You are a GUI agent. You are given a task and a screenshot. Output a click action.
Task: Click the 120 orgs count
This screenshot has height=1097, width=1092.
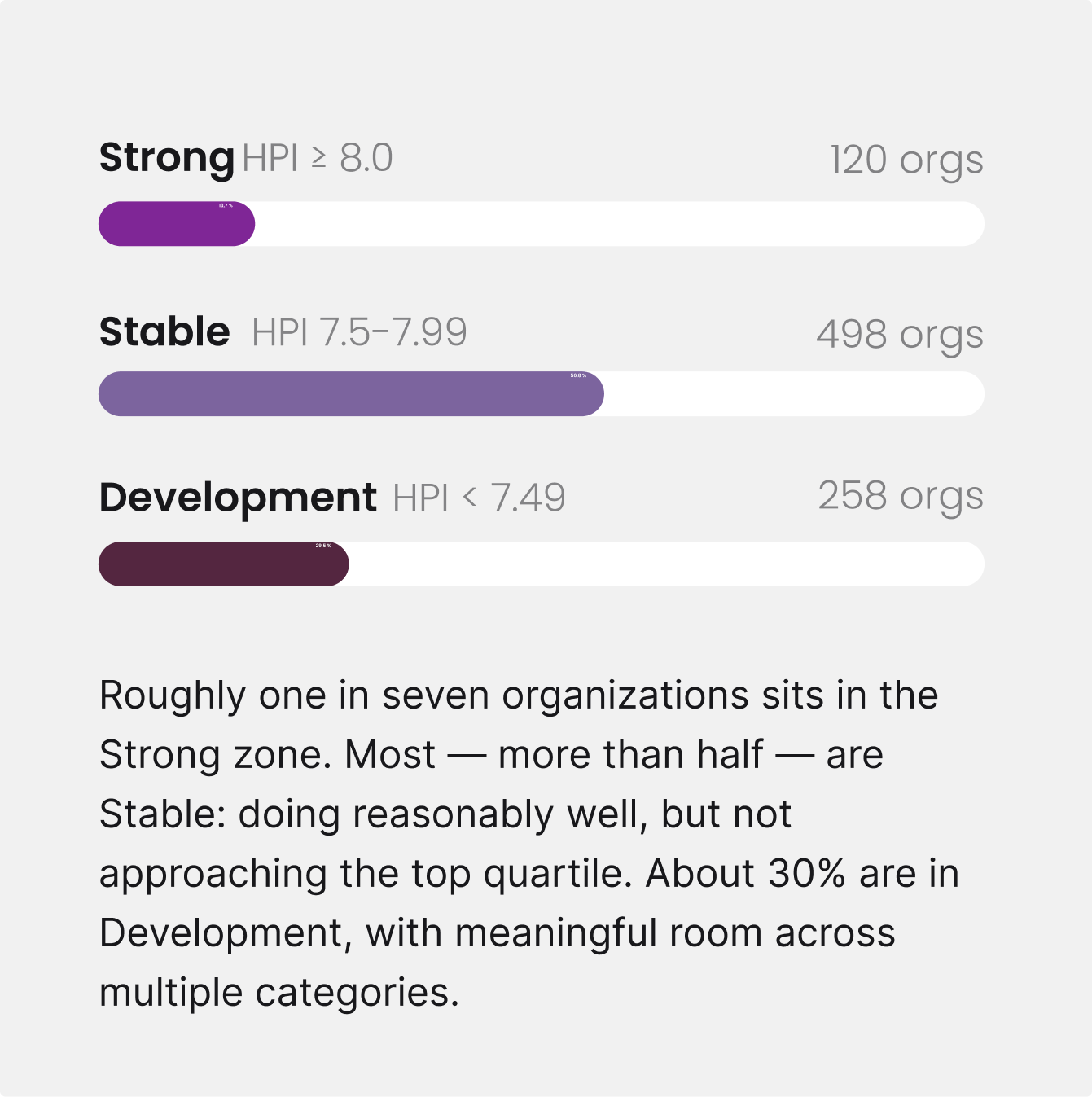[x=906, y=161]
